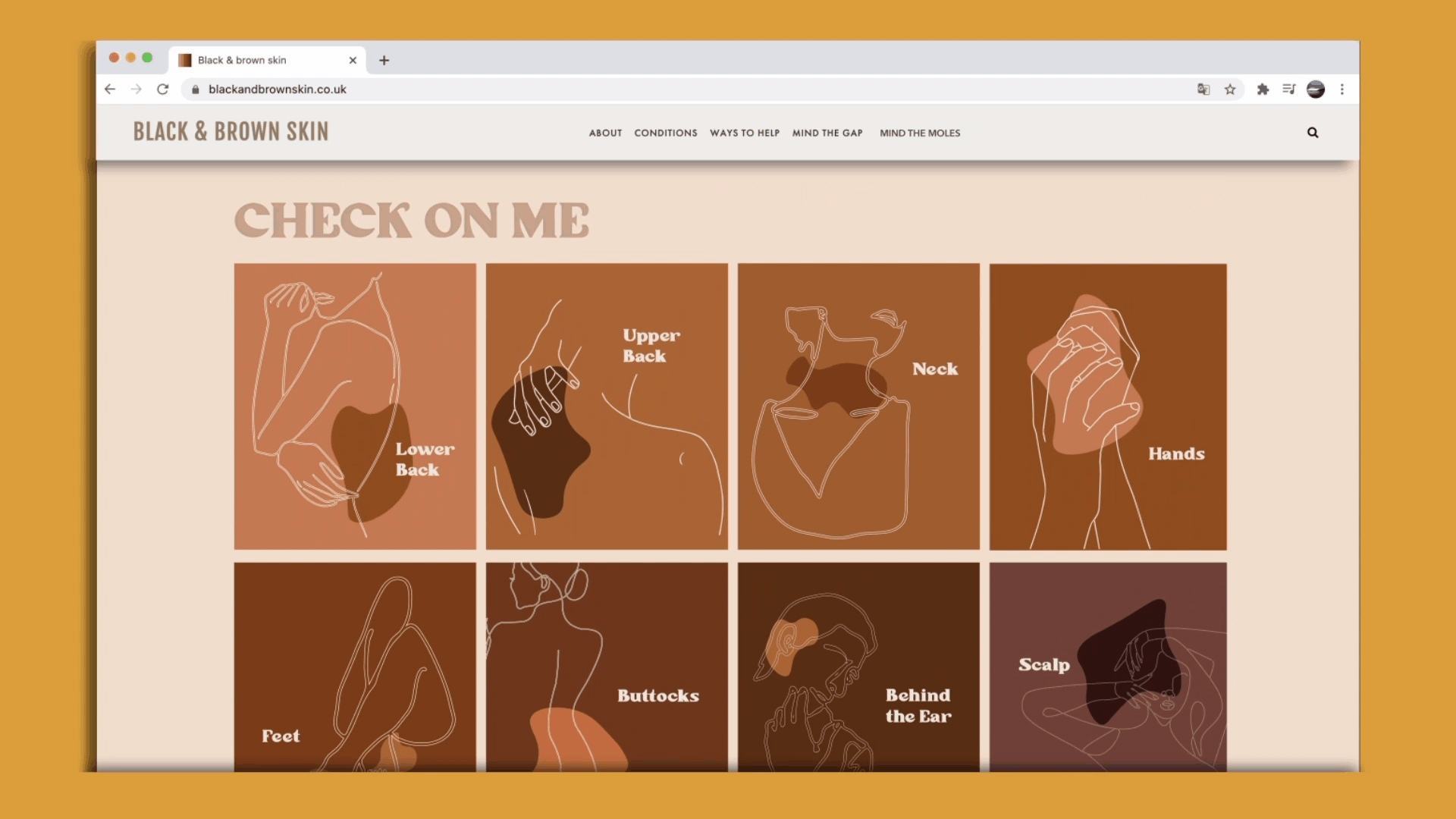Click the browser profile avatar
This screenshot has width=1456, height=819.
coord(1316,89)
